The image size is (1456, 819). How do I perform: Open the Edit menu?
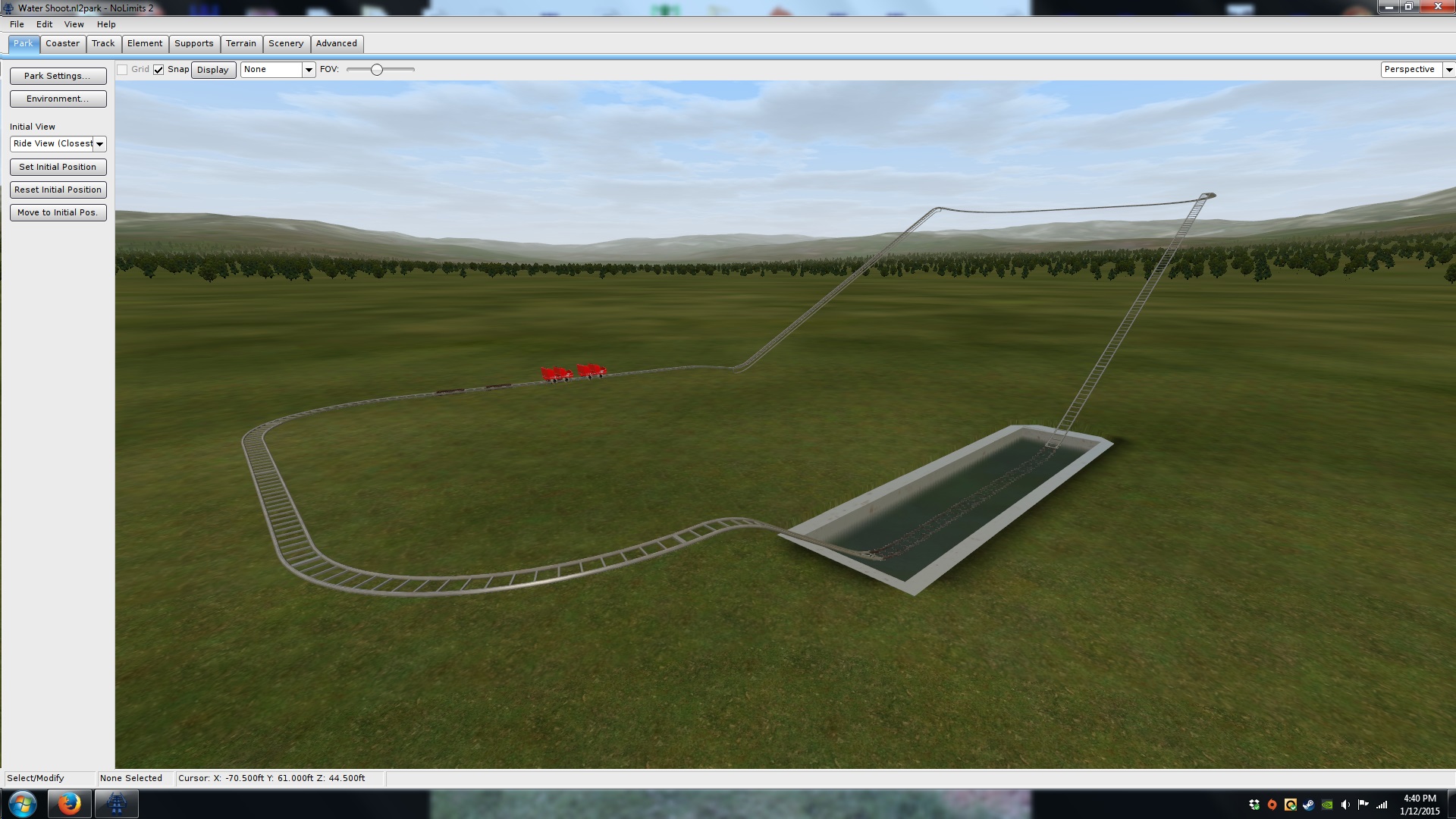(x=44, y=24)
